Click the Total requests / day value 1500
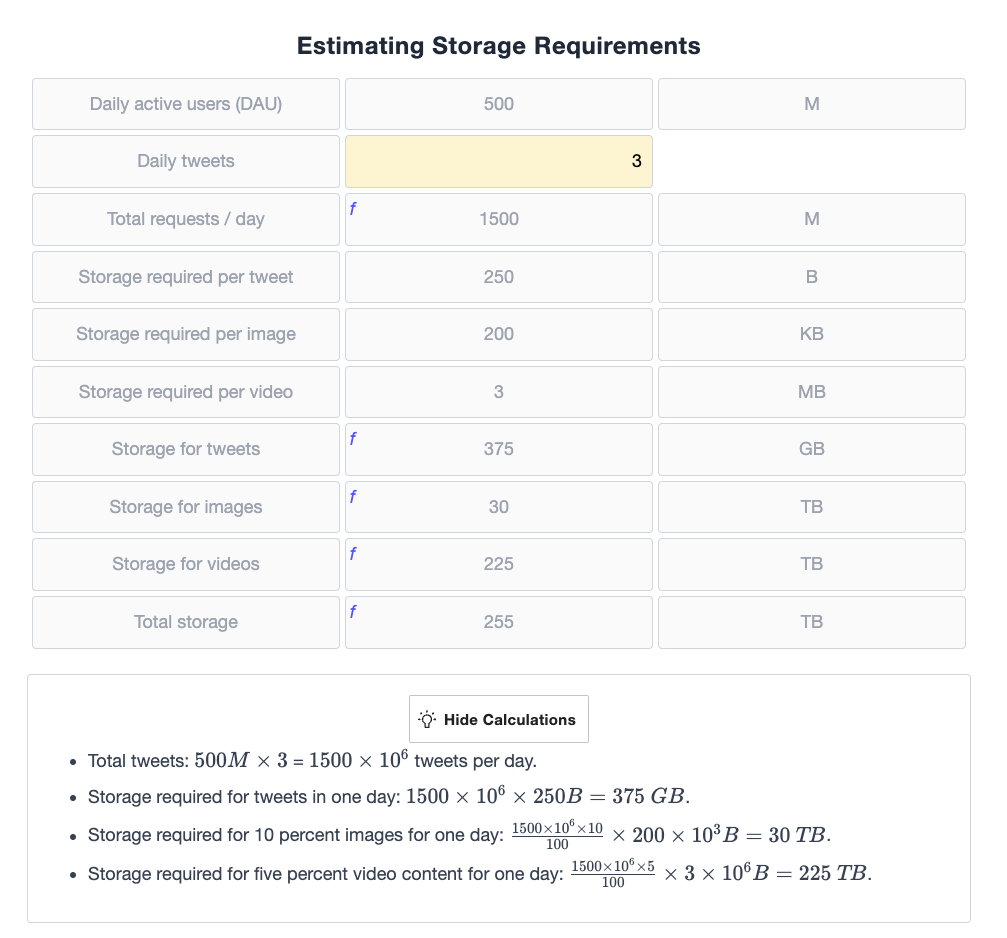 point(498,219)
